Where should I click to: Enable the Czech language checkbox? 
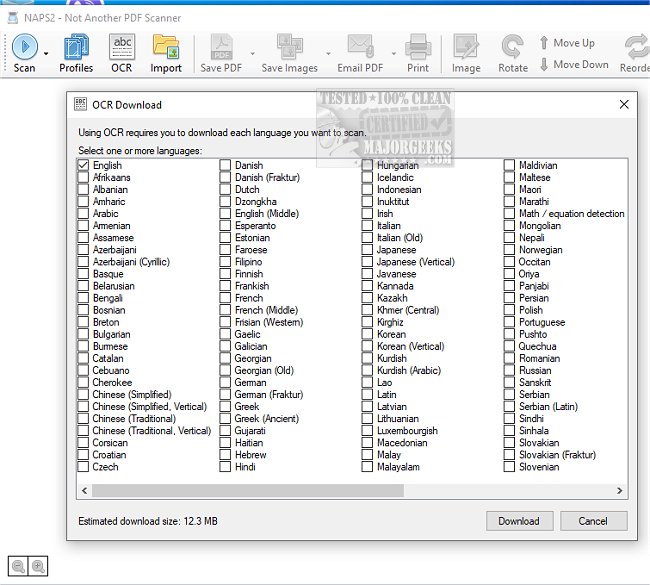tap(83, 467)
